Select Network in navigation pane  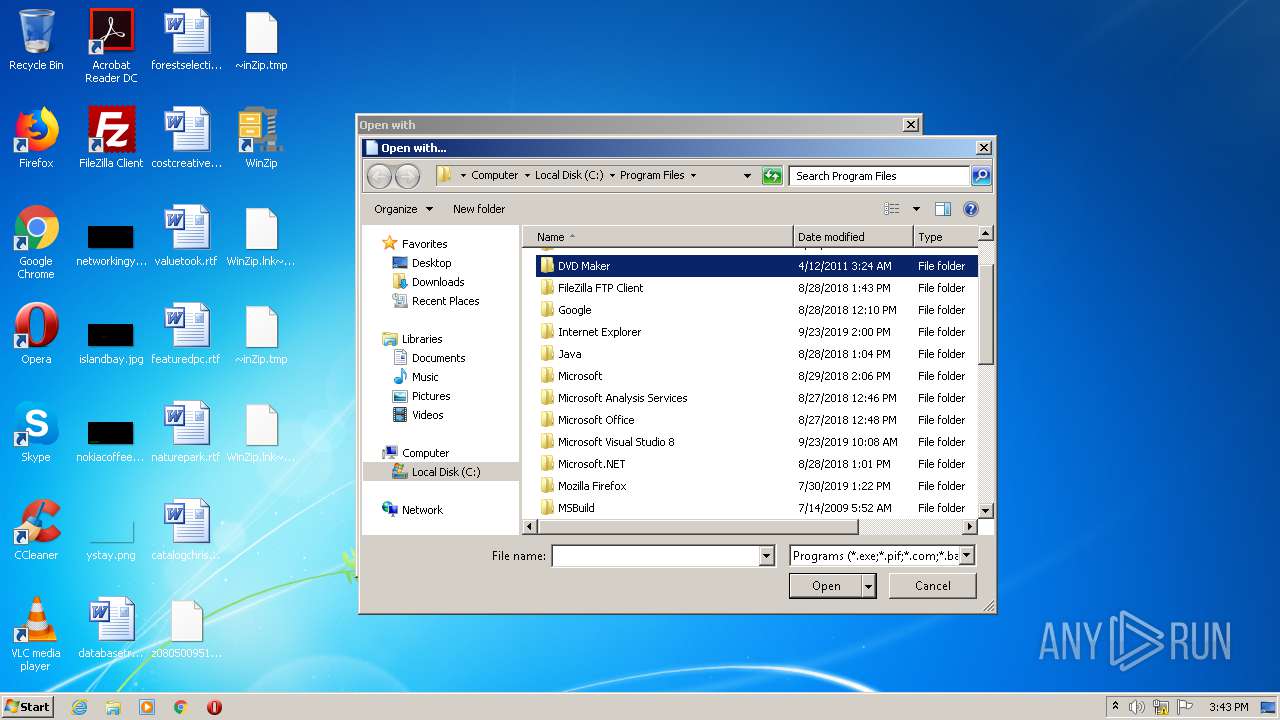pos(422,510)
